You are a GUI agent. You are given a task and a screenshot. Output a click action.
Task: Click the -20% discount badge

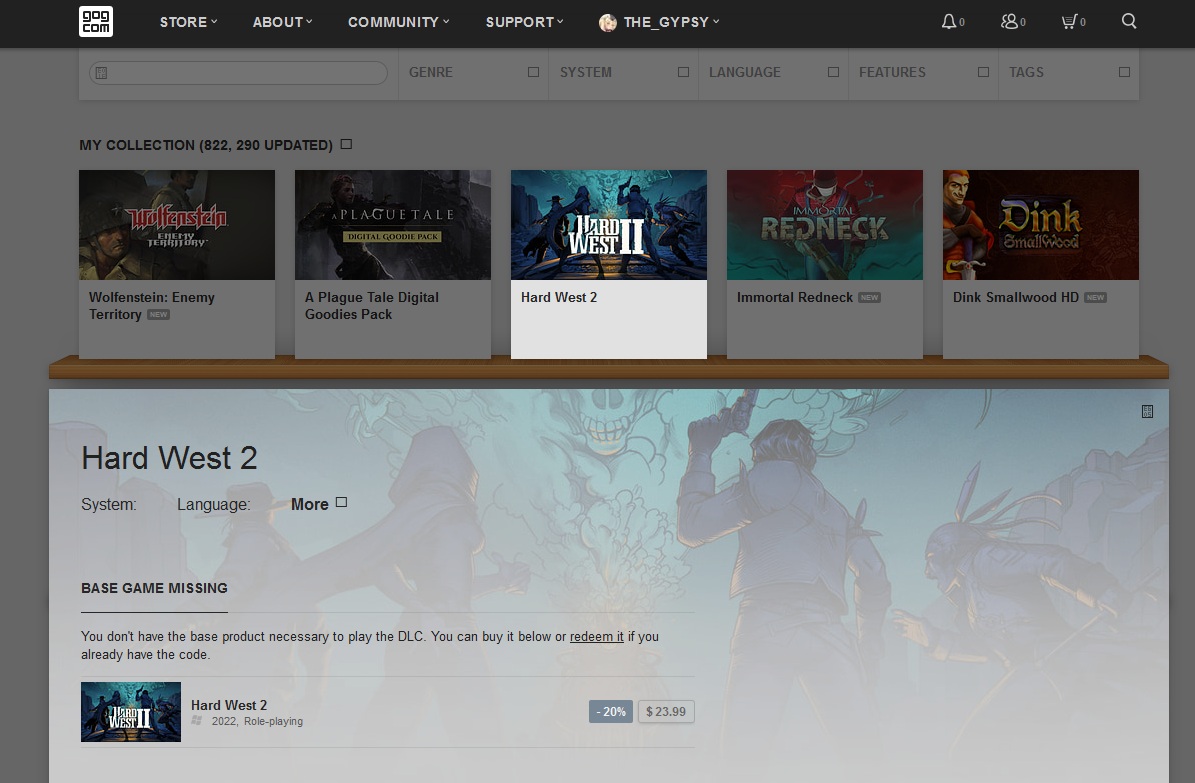pyautogui.click(x=610, y=712)
